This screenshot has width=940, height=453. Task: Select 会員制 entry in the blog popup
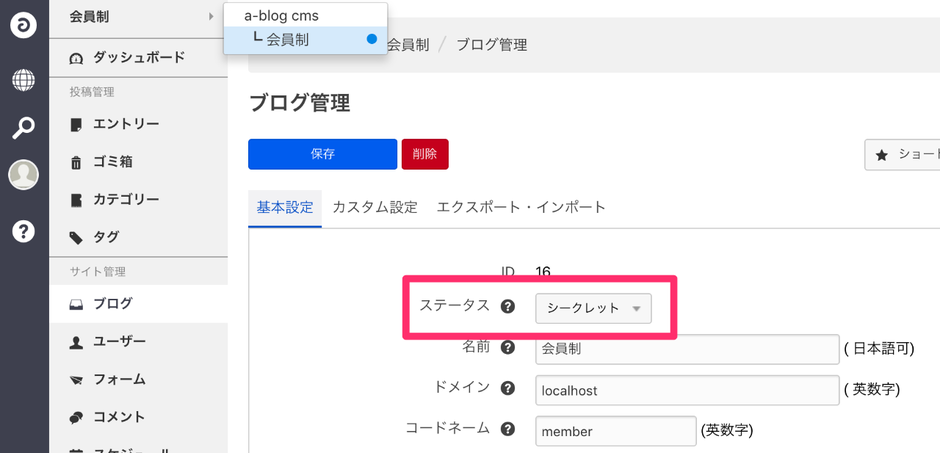288,40
